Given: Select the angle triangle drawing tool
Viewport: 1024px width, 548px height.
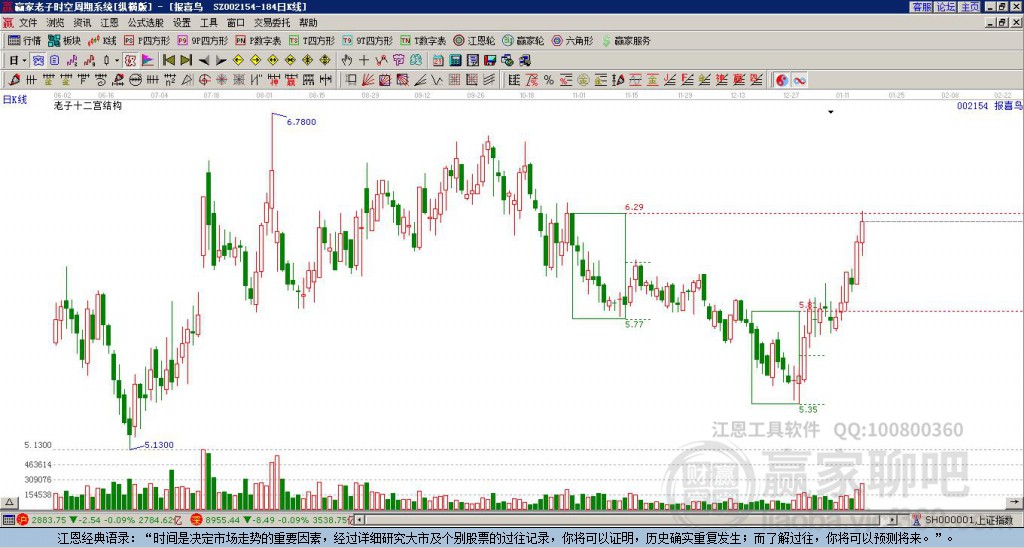Looking at the screenshot, I should (187, 80).
